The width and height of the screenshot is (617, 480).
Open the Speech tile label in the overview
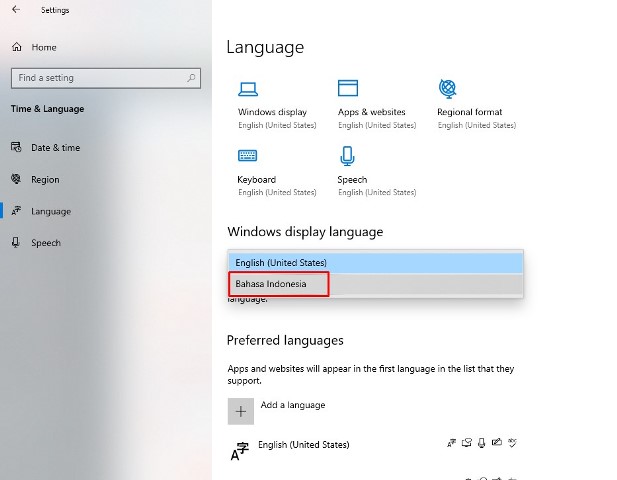[x=352, y=179]
